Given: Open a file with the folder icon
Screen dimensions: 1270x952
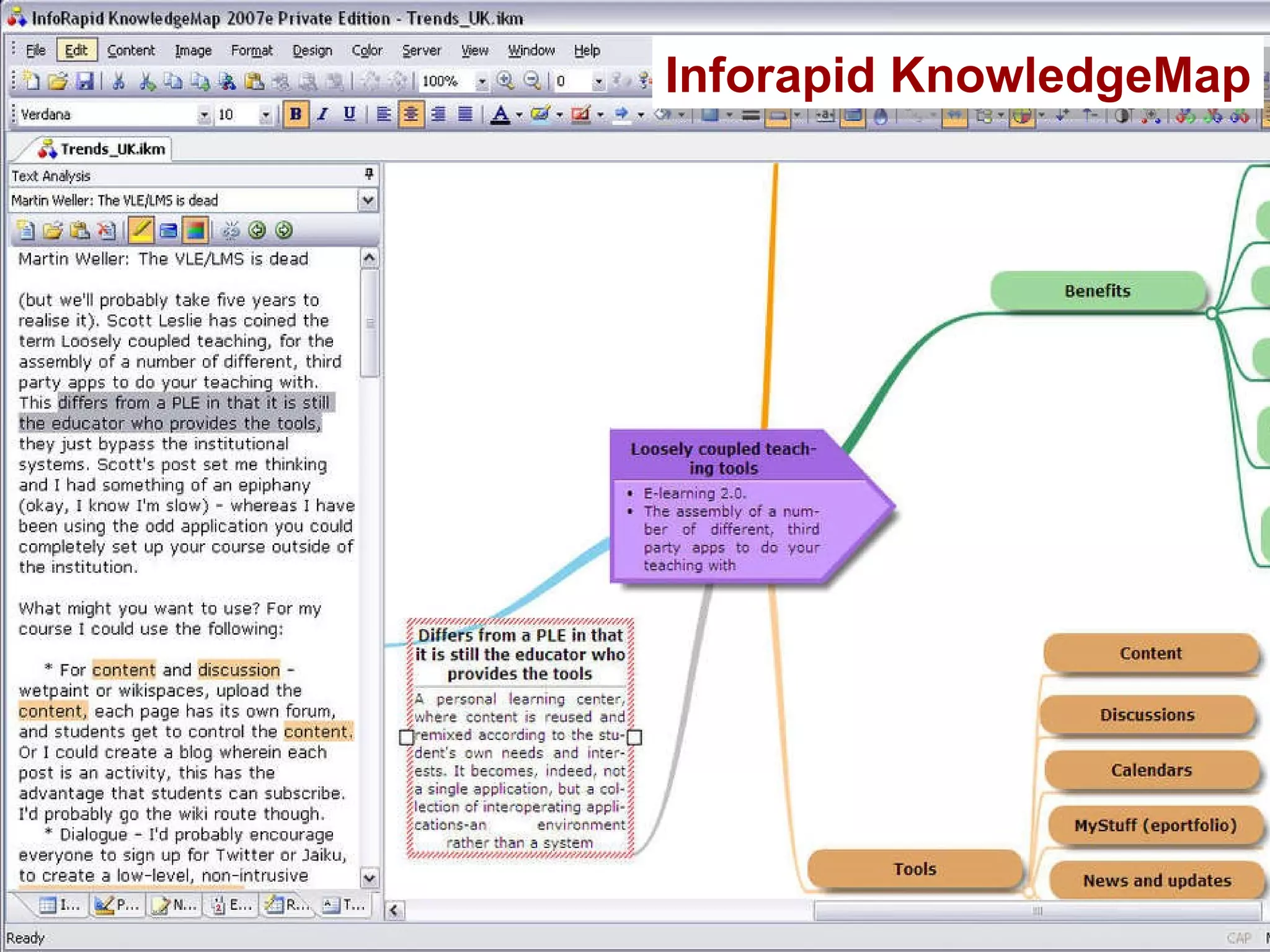Looking at the screenshot, I should [x=58, y=81].
